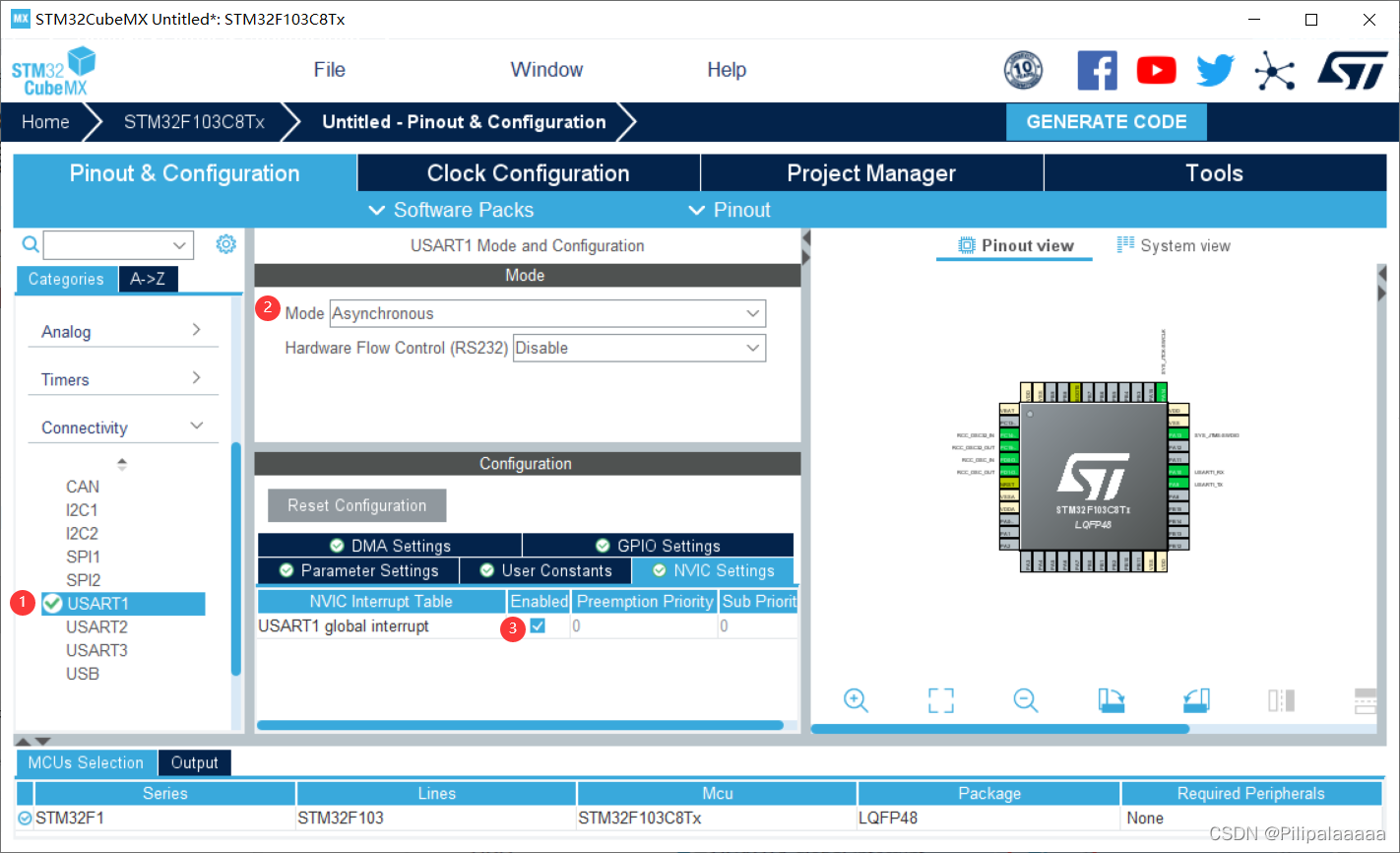Open the Parameter Settings tab
The image size is (1400, 853).
tap(358, 570)
